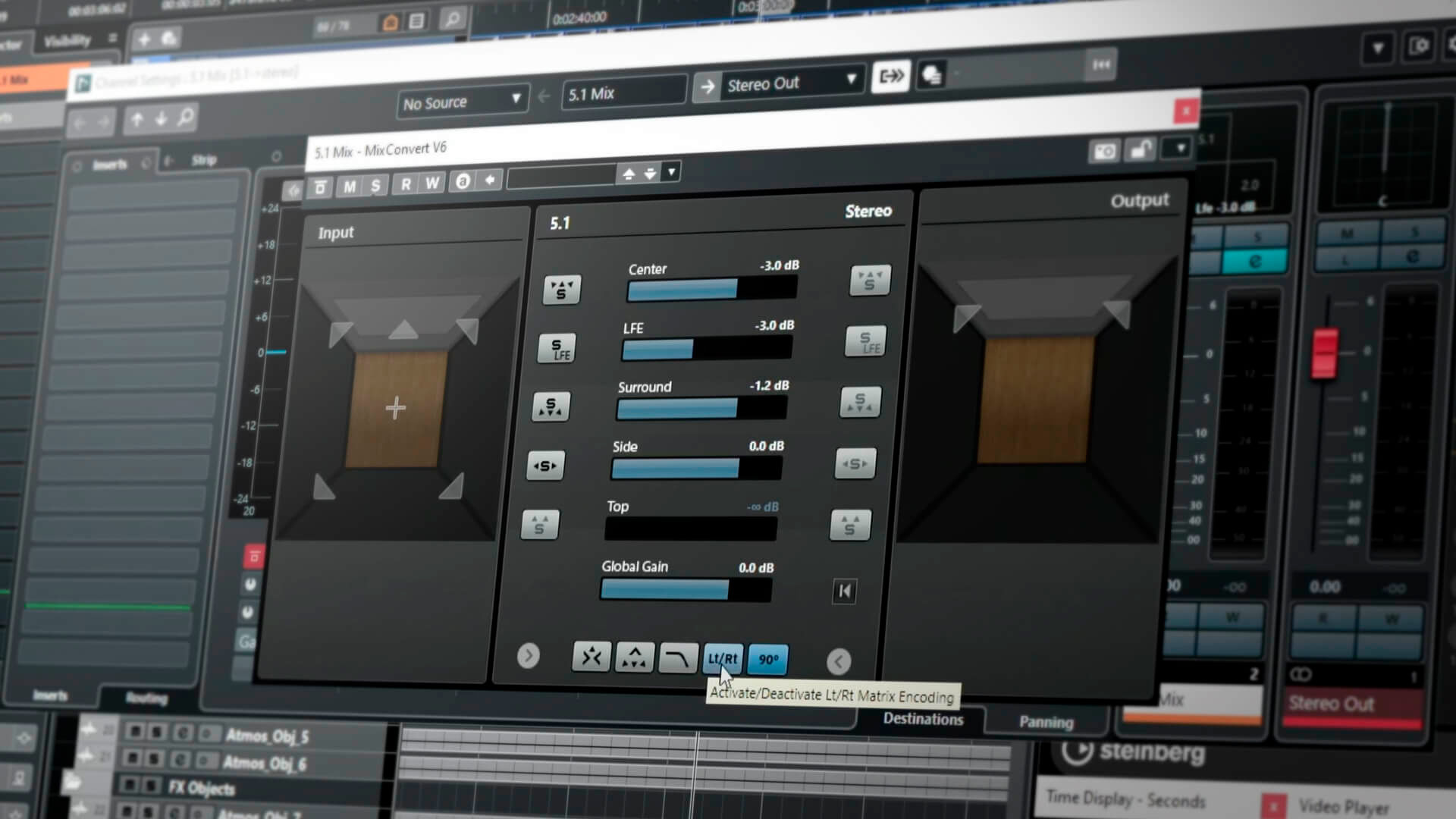1456x819 pixels.
Task: Reset global gain with the return-to-start icon
Action: point(844,591)
